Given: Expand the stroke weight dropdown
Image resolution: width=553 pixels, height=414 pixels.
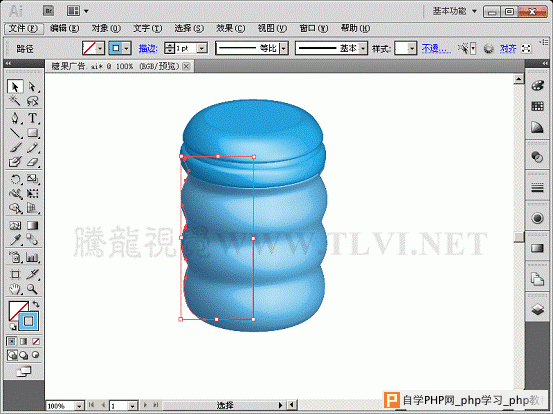Looking at the screenshot, I should (202, 48).
